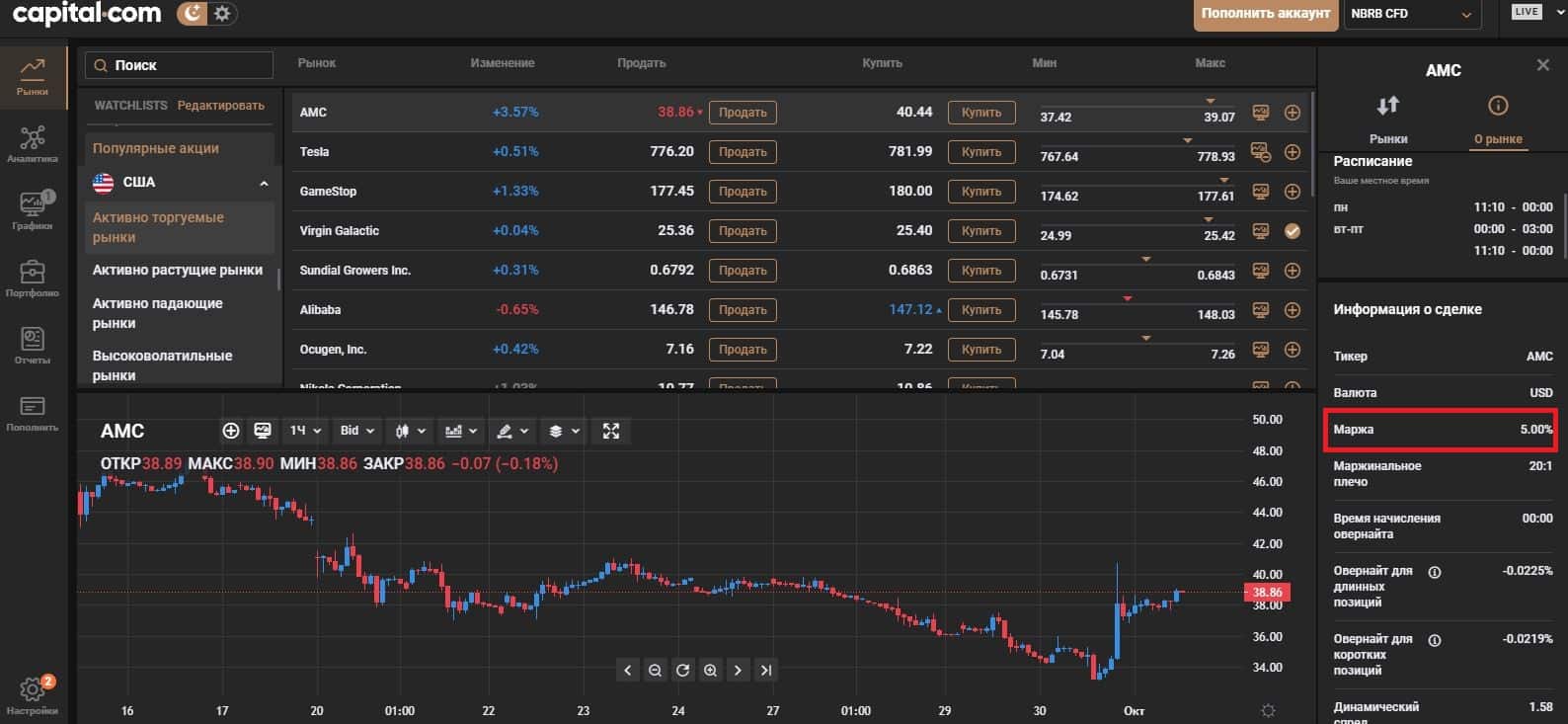Screen dimensions: 1568x724
Task: Open chart icon in AMC row
Action: point(1260,113)
